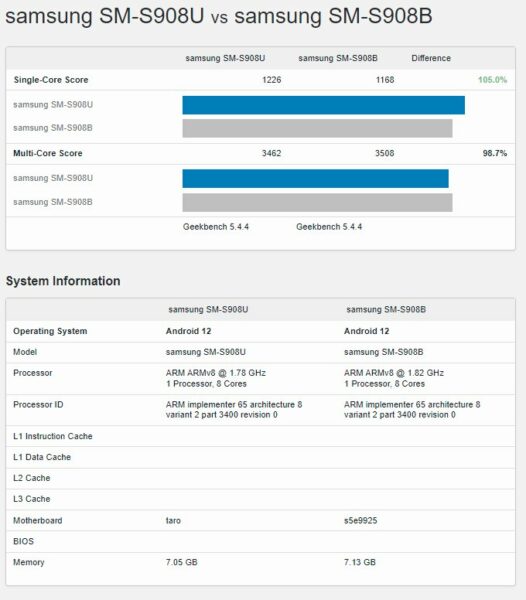
Task: Click the motherboard value s5e9925
Action: coord(360,520)
